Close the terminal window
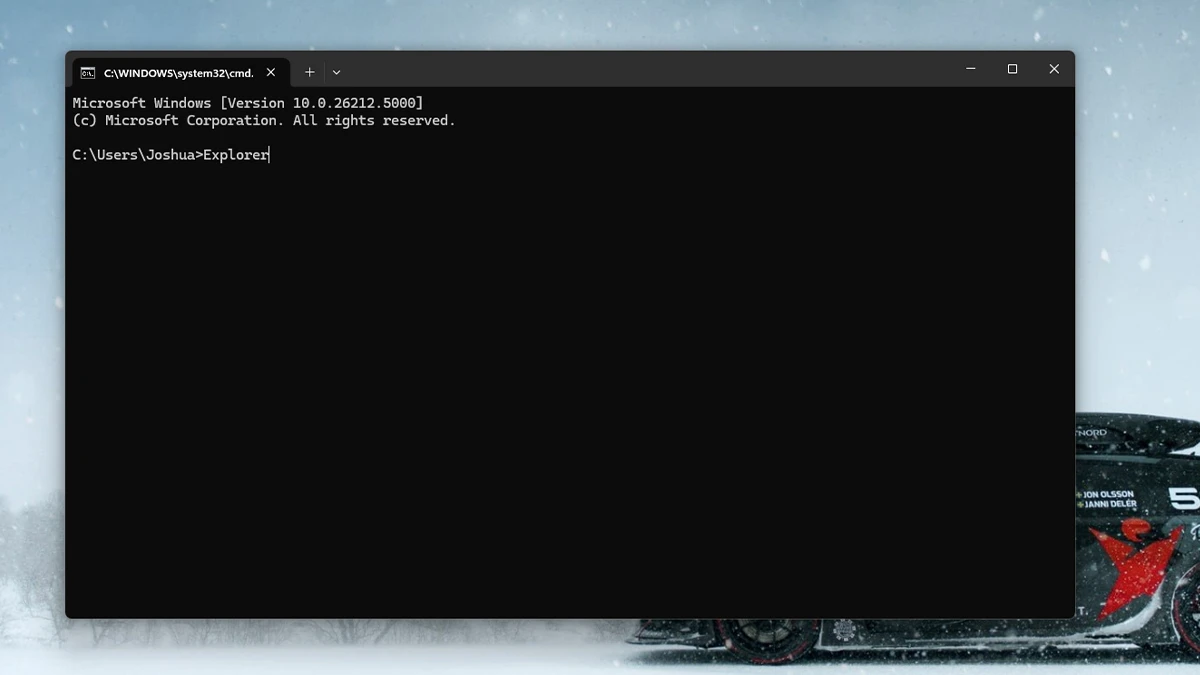 (x=1054, y=69)
